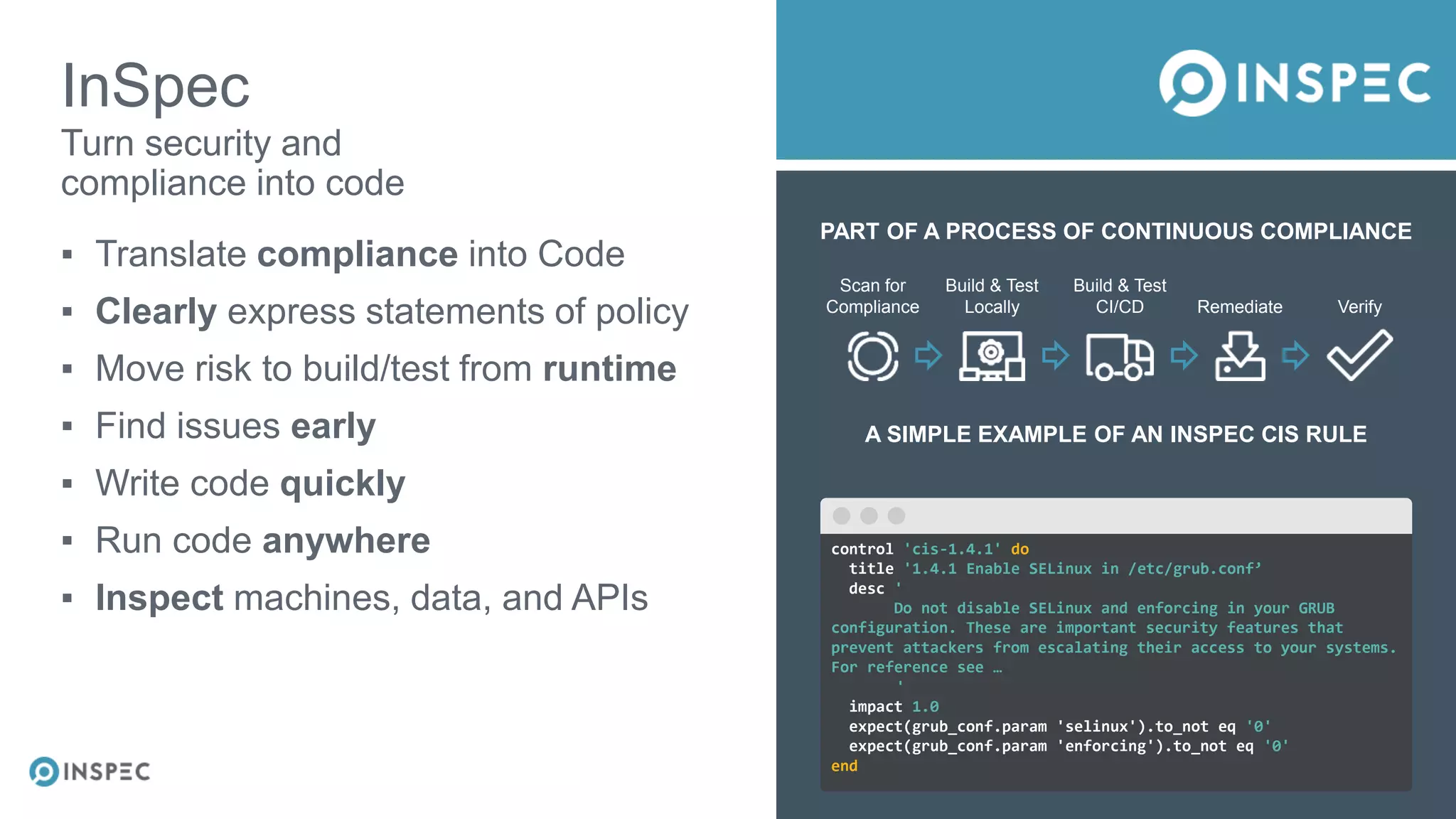This screenshot has height=819, width=1456.
Task: Click description line 'For reference see …'
Action: (x=916, y=668)
